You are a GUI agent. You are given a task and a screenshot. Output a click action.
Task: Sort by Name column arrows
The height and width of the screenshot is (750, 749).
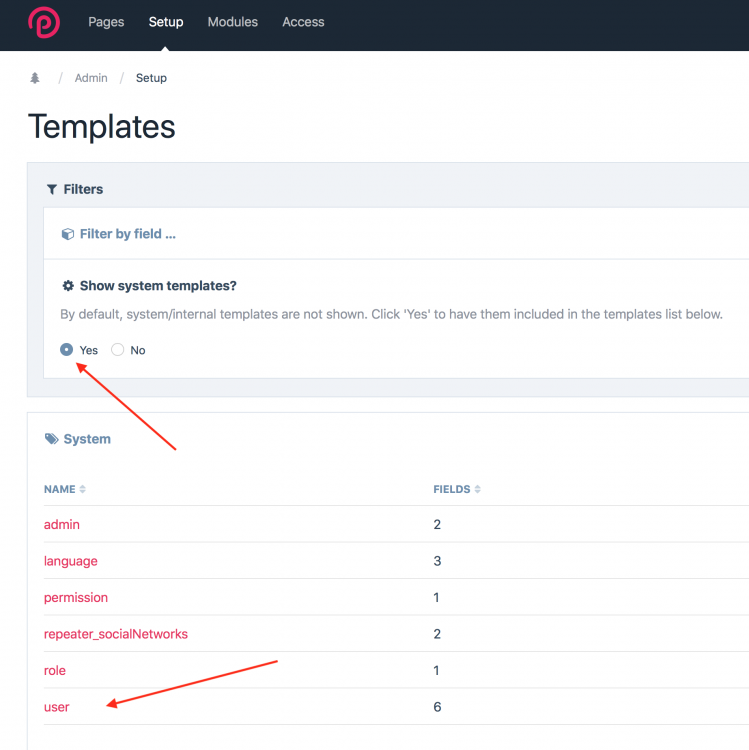pos(83,489)
